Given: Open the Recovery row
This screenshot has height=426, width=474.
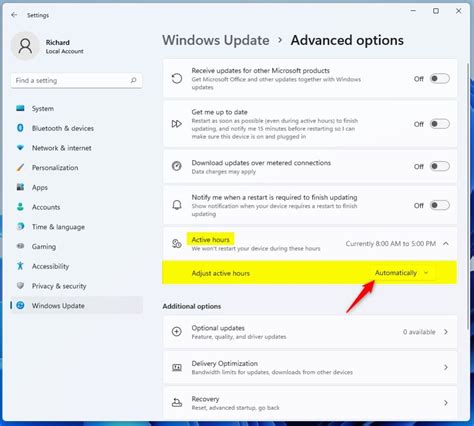Looking at the screenshot, I should tap(310, 403).
